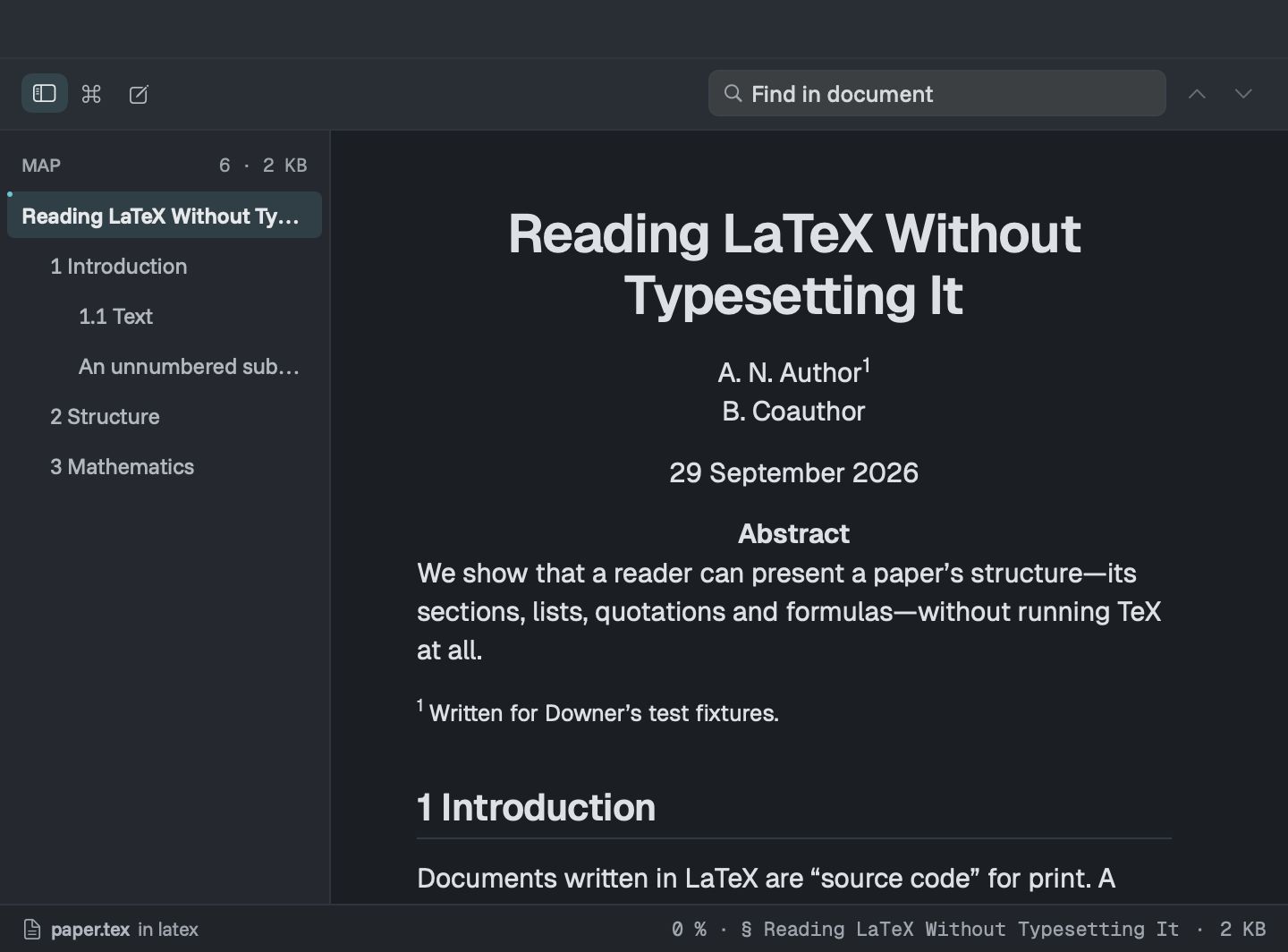Go to next match arrow
This screenshot has height=952, width=1288.
(1243, 93)
